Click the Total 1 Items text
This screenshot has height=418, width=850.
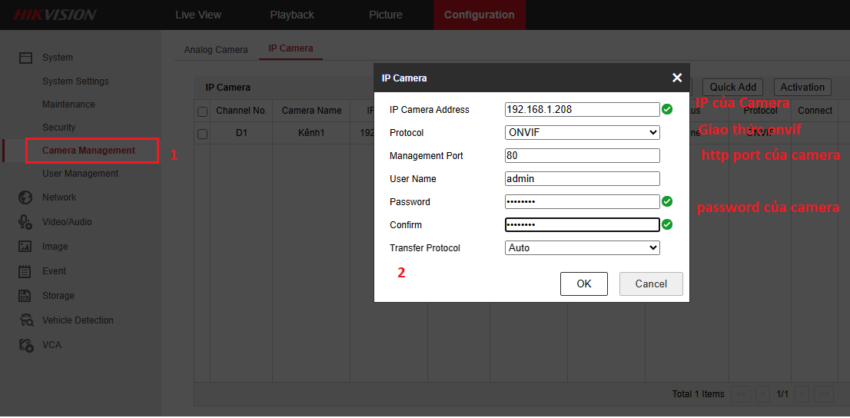point(698,394)
